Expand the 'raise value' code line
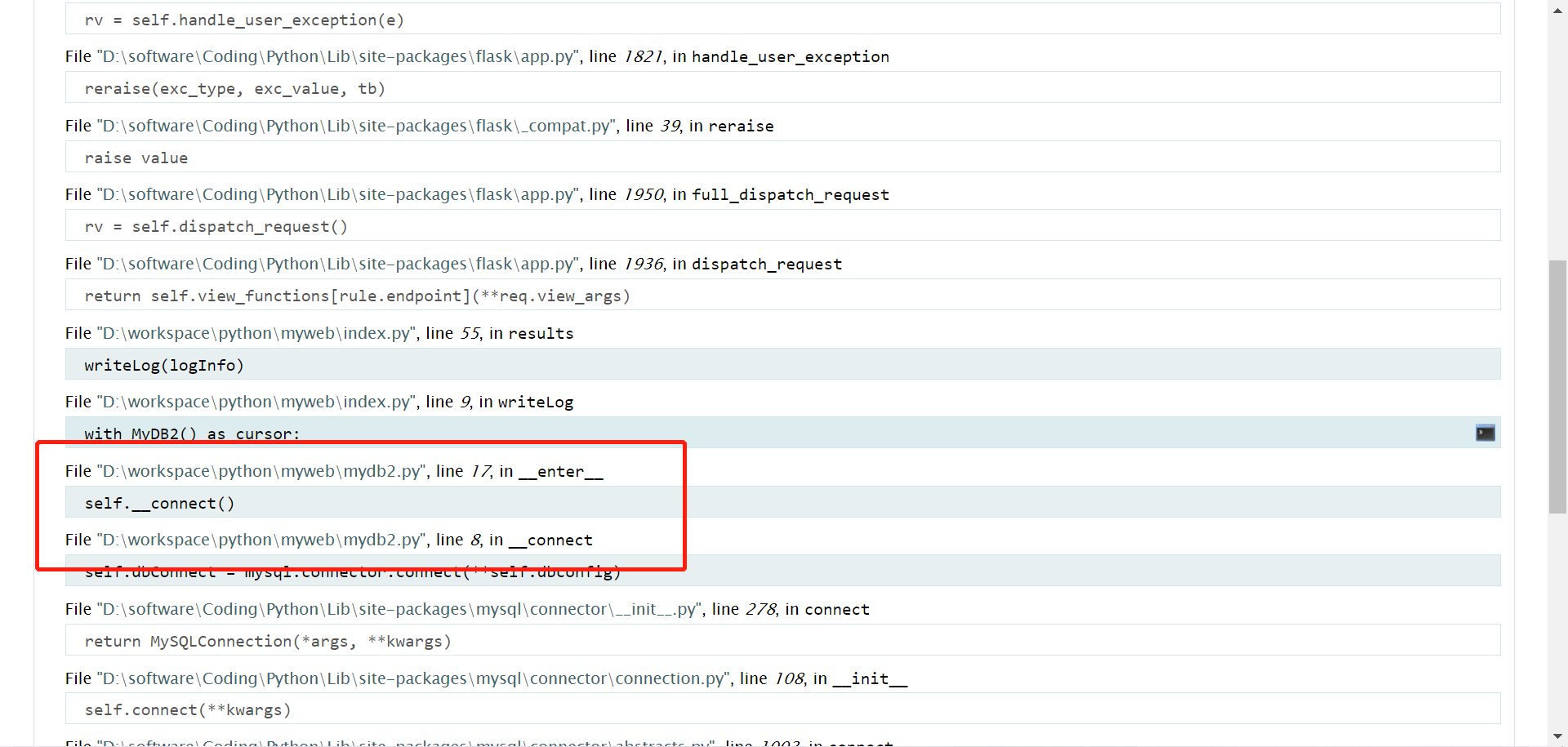1568x747 pixels. pyautogui.click(x=782, y=157)
